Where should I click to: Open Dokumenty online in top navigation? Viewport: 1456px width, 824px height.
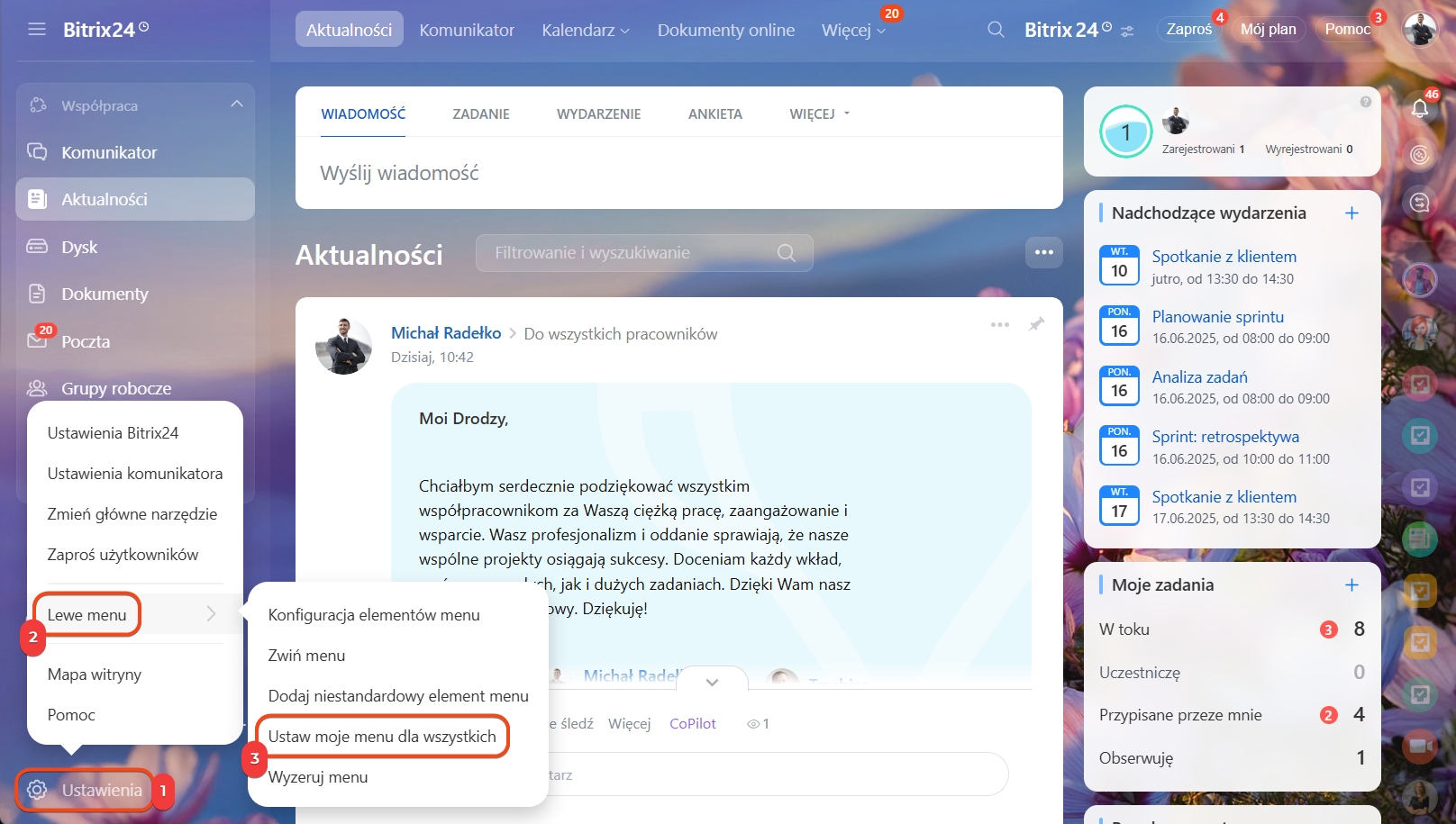pyautogui.click(x=726, y=30)
